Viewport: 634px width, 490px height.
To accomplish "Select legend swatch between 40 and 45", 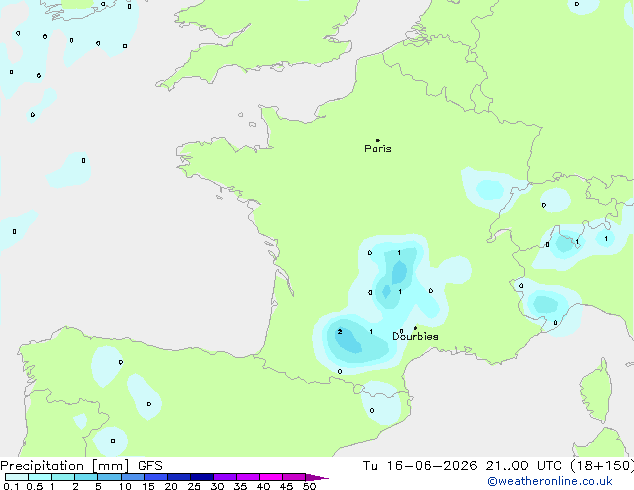I will (271, 477).
